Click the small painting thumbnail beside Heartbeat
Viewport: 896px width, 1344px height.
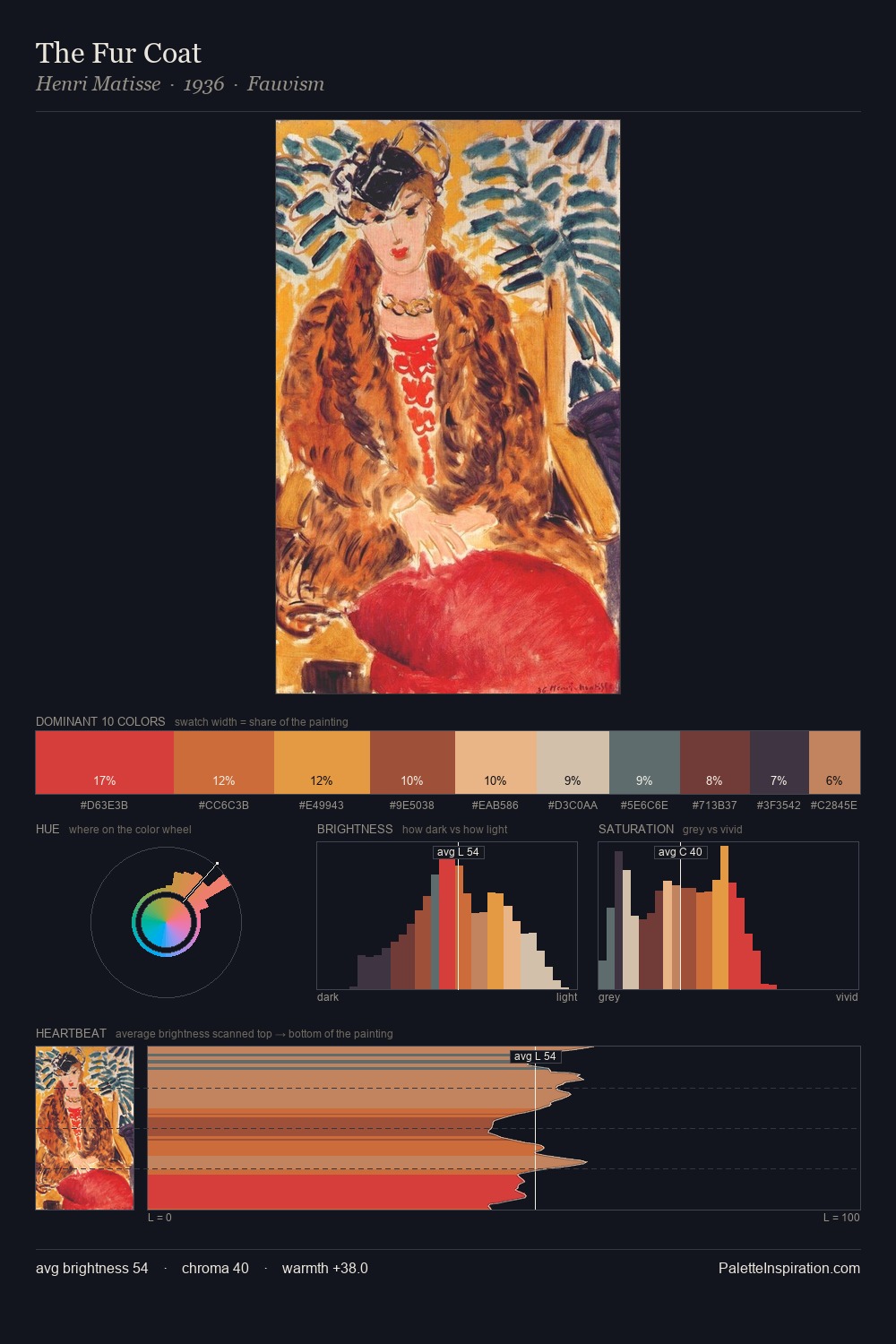pyautogui.click(x=84, y=1128)
